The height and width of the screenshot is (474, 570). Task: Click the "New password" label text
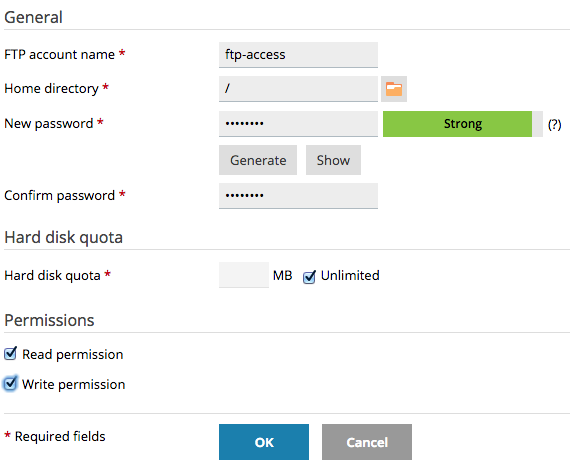(49, 124)
